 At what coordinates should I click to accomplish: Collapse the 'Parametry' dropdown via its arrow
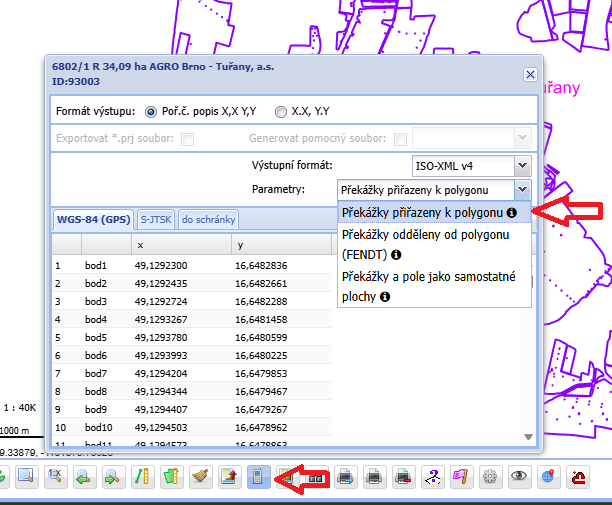523,190
